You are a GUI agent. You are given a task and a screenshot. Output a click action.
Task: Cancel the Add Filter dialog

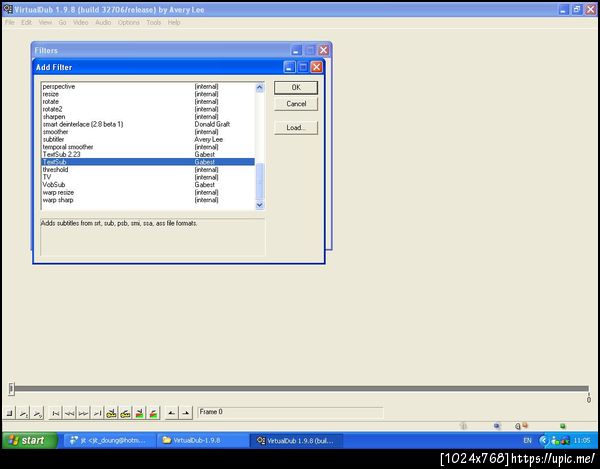[296, 104]
